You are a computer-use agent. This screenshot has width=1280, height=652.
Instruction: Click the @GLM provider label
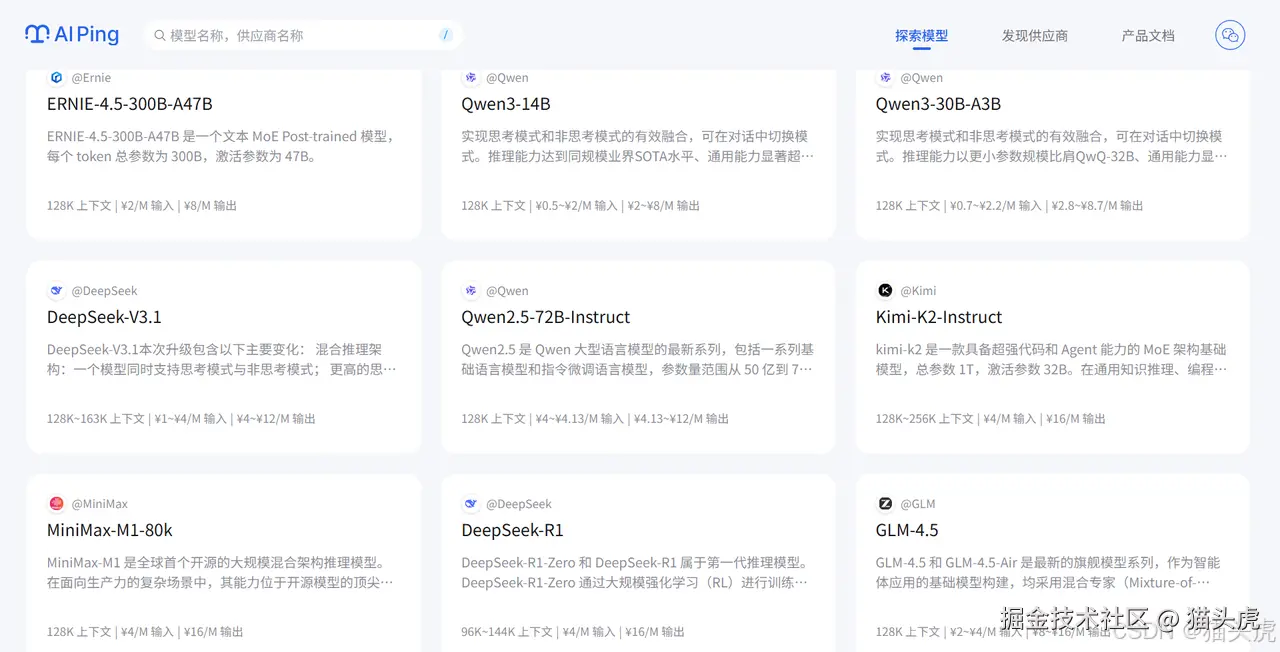coord(918,504)
